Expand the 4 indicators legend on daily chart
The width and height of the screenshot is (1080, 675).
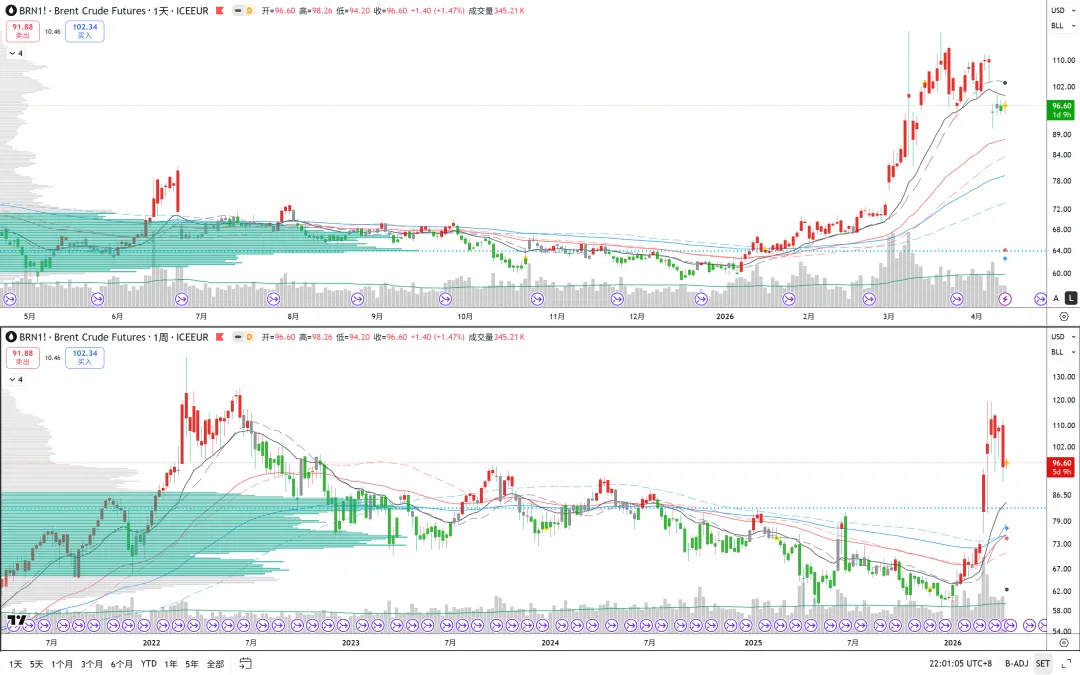click(16, 53)
